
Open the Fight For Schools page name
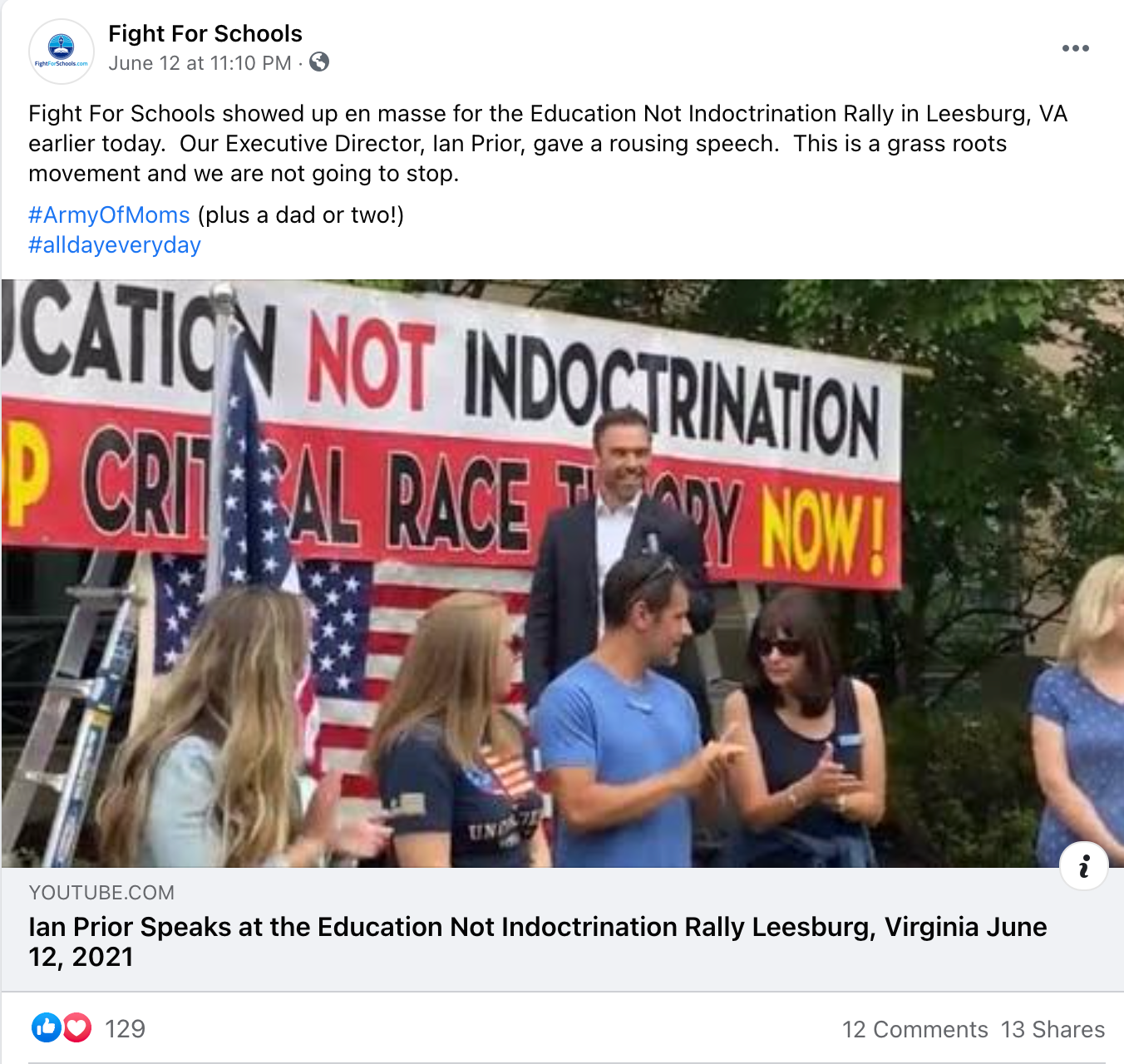pos(205,33)
